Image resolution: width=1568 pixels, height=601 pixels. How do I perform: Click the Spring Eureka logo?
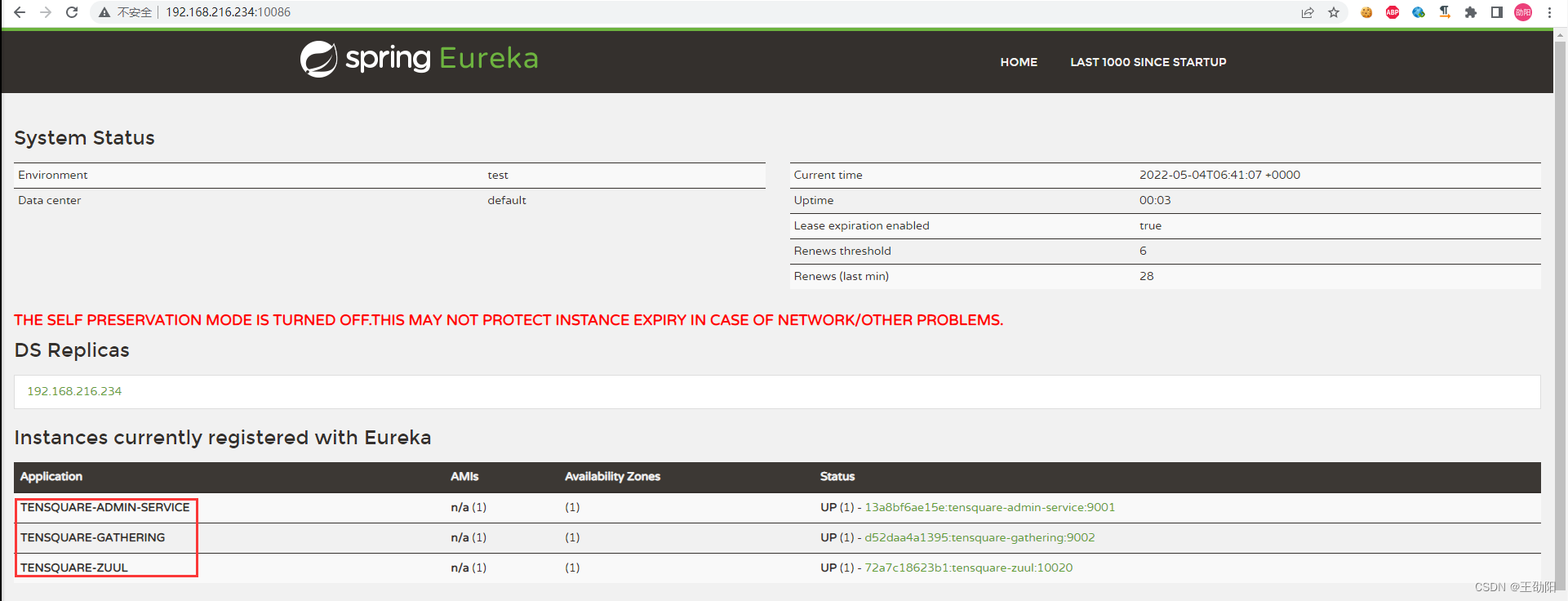click(420, 59)
